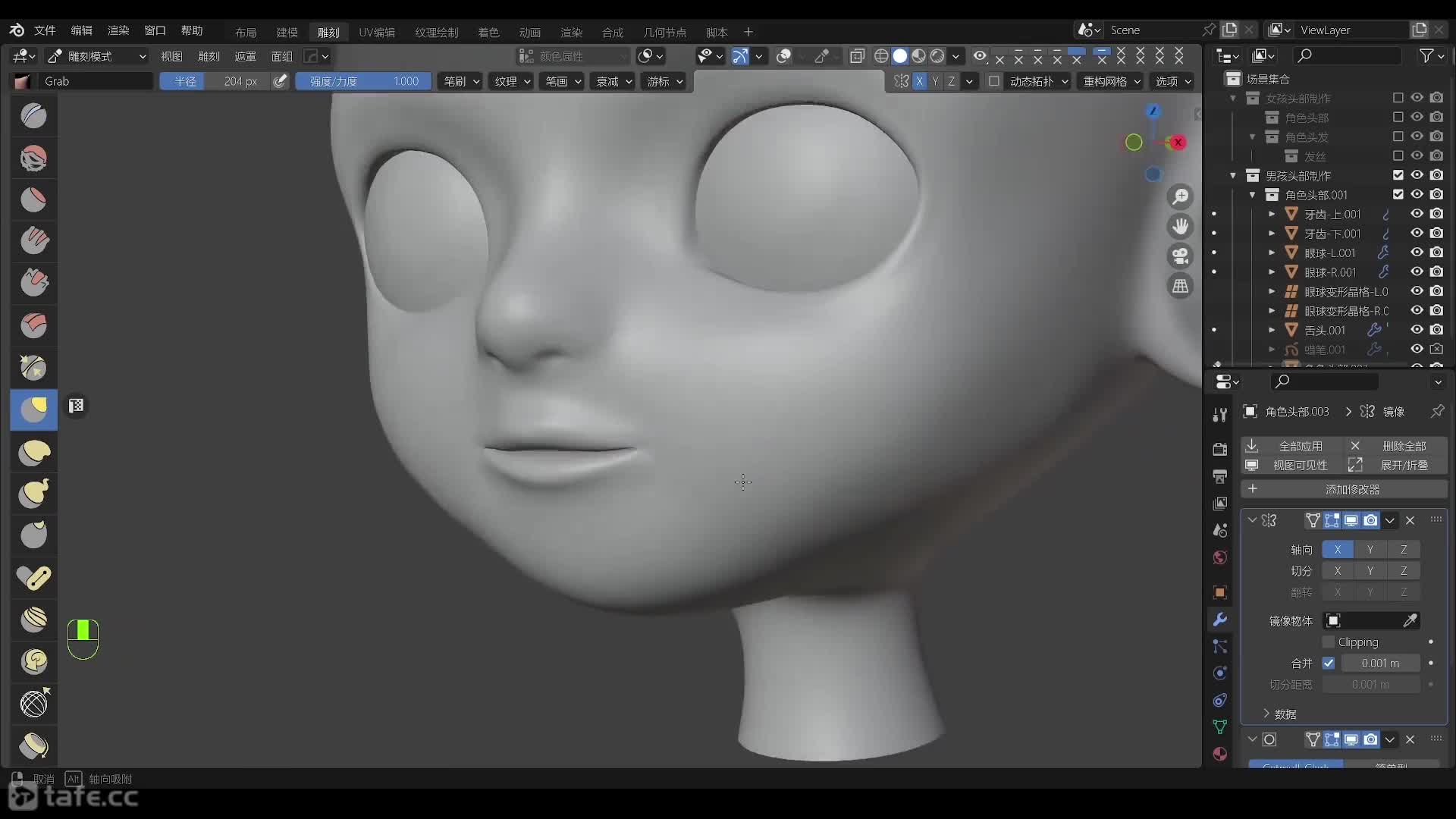The image size is (1456, 819).
Task: Open the 衰减 falloff dropdown
Action: coord(613,81)
